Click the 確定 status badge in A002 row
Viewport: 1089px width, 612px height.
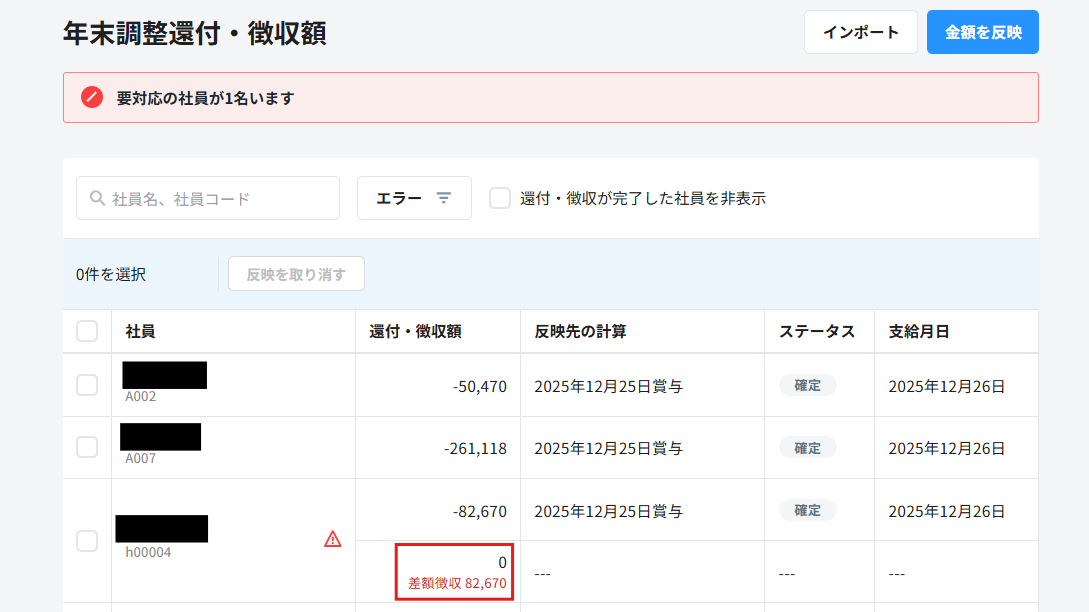(x=807, y=385)
